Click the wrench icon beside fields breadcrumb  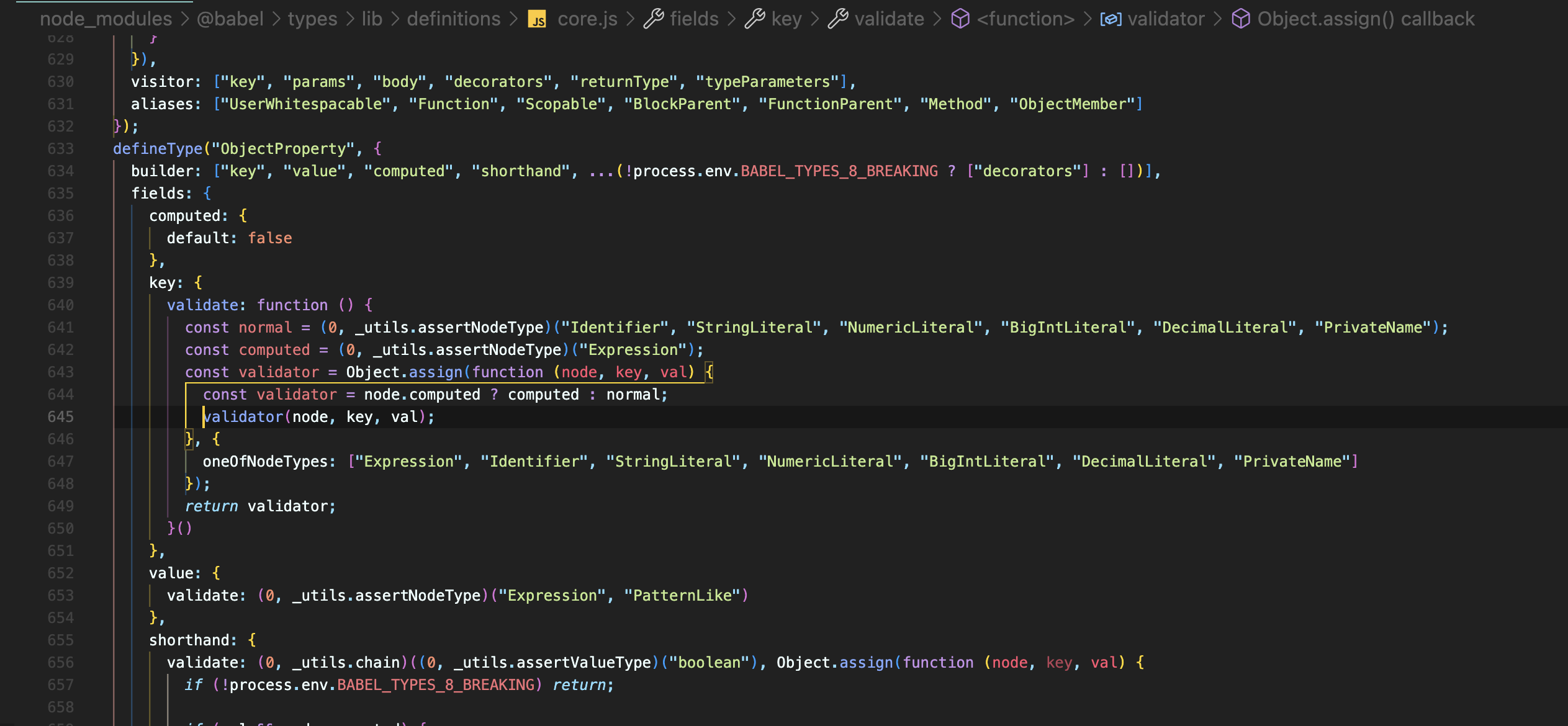(653, 19)
